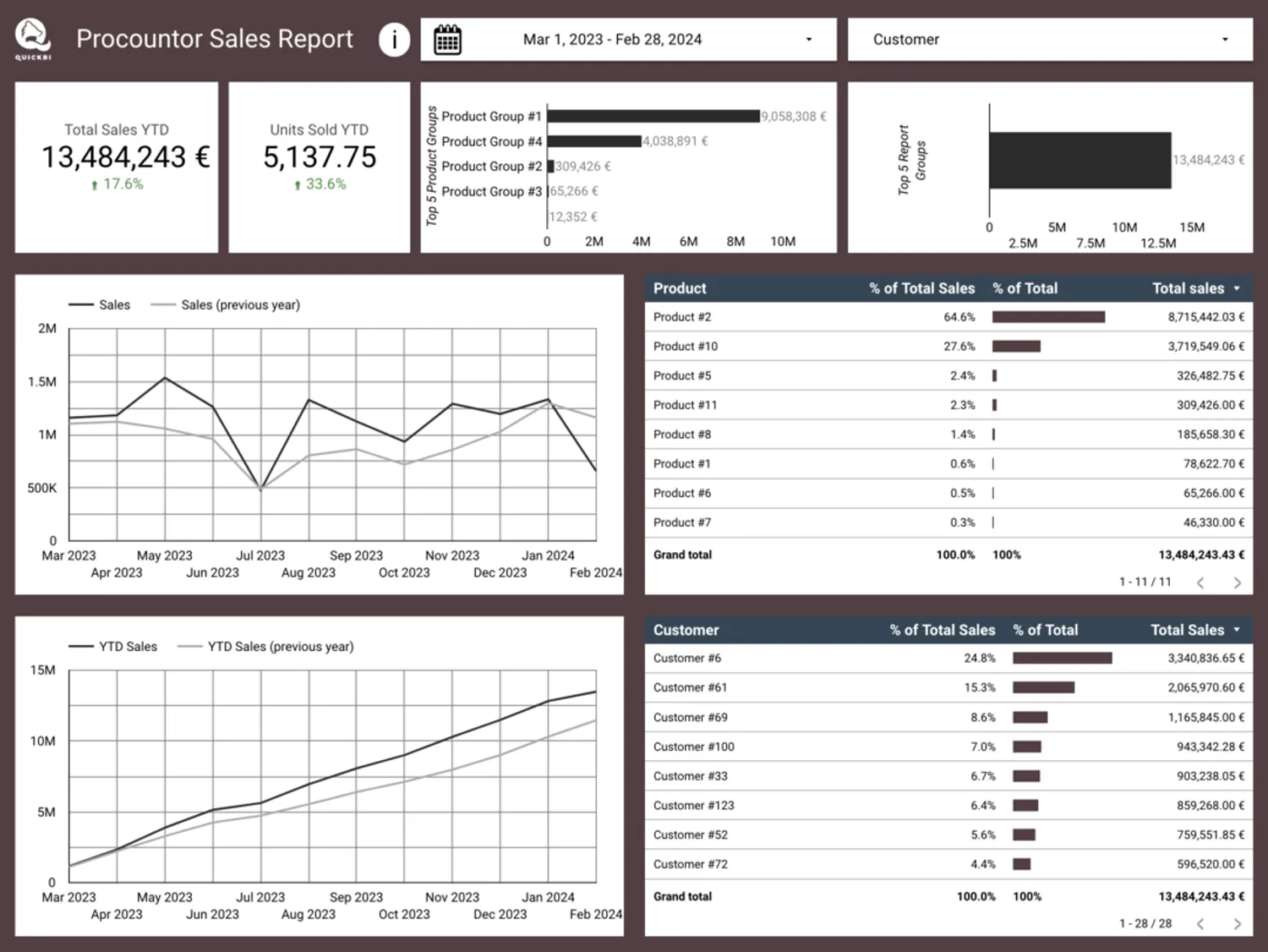Toggle the Sales (previous year) legend entry
This screenshot has width=1268, height=952.
(x=225, y=305)
